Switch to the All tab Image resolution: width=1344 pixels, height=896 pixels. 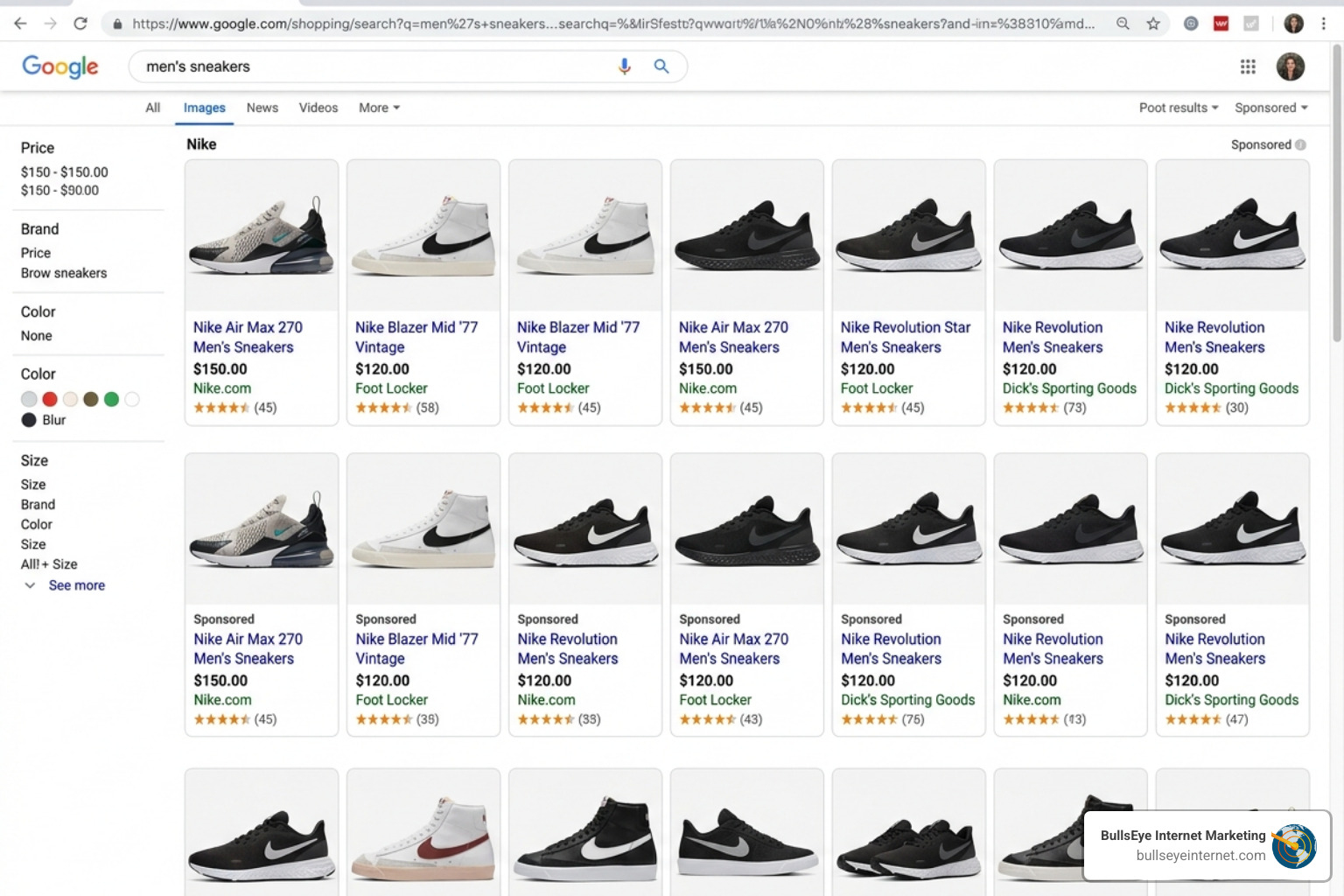coord(153,108)
